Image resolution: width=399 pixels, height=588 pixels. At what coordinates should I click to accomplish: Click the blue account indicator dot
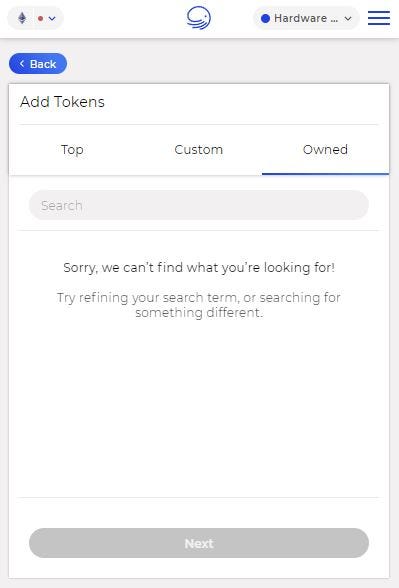point(266,18)
